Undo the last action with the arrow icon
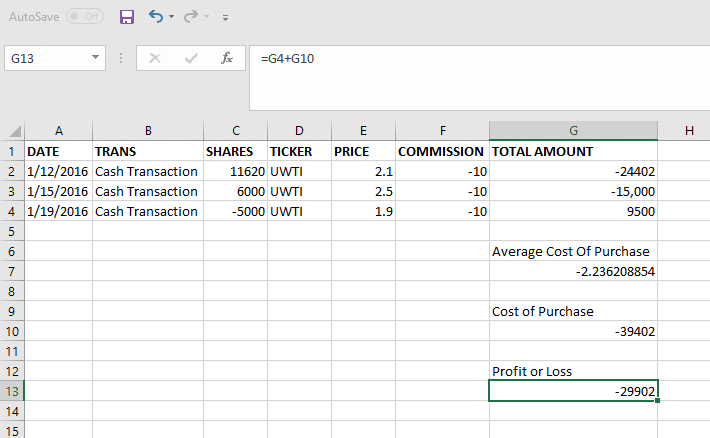 point(156,17)
